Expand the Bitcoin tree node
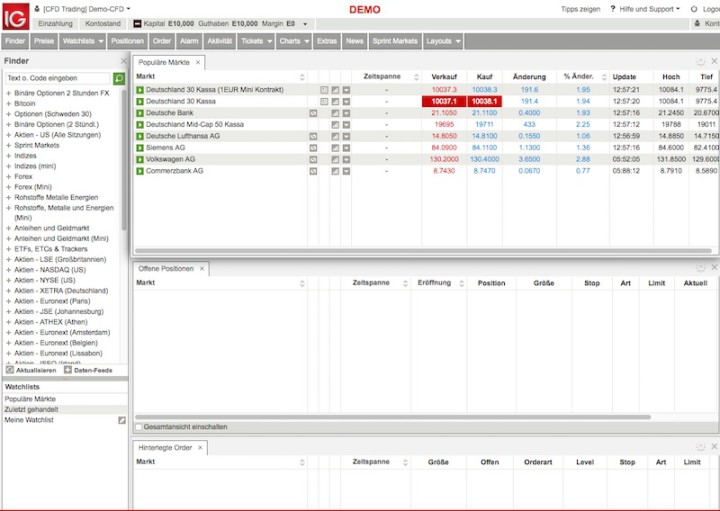Image resolution: width=720 pixels, height=511 pixels. click(8, 104)
